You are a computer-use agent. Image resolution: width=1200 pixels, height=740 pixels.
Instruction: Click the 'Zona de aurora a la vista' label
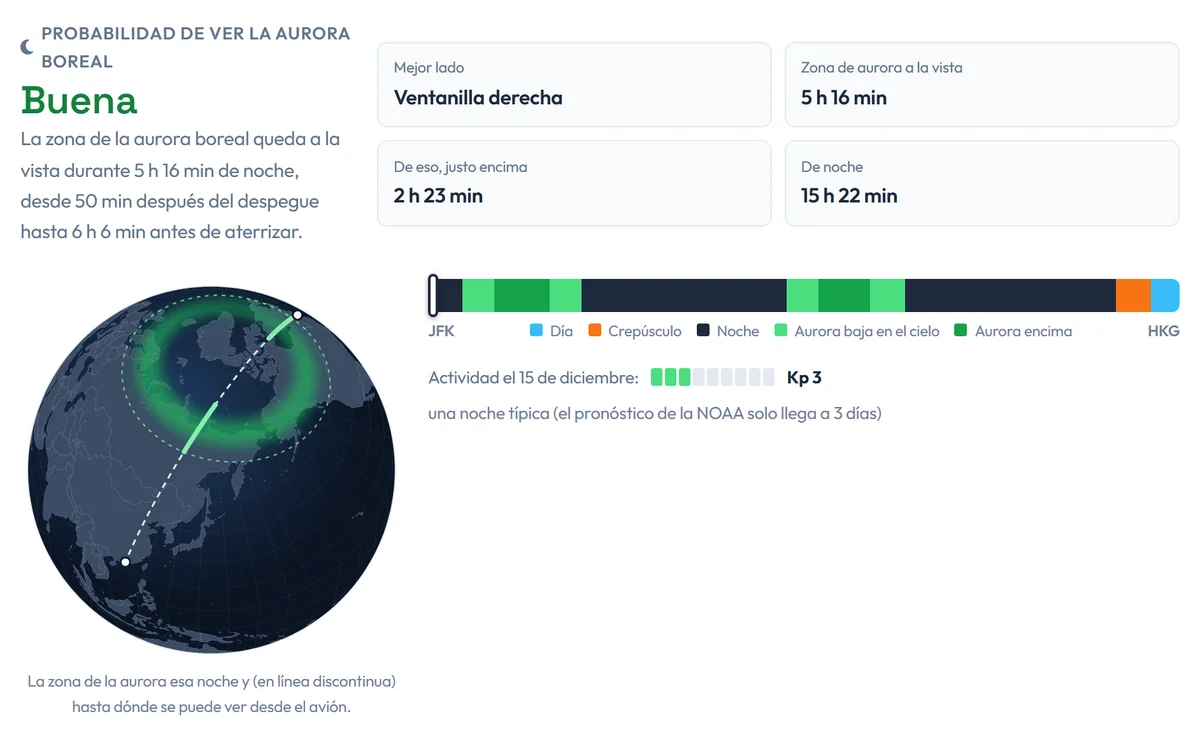[x=882, y=68]
